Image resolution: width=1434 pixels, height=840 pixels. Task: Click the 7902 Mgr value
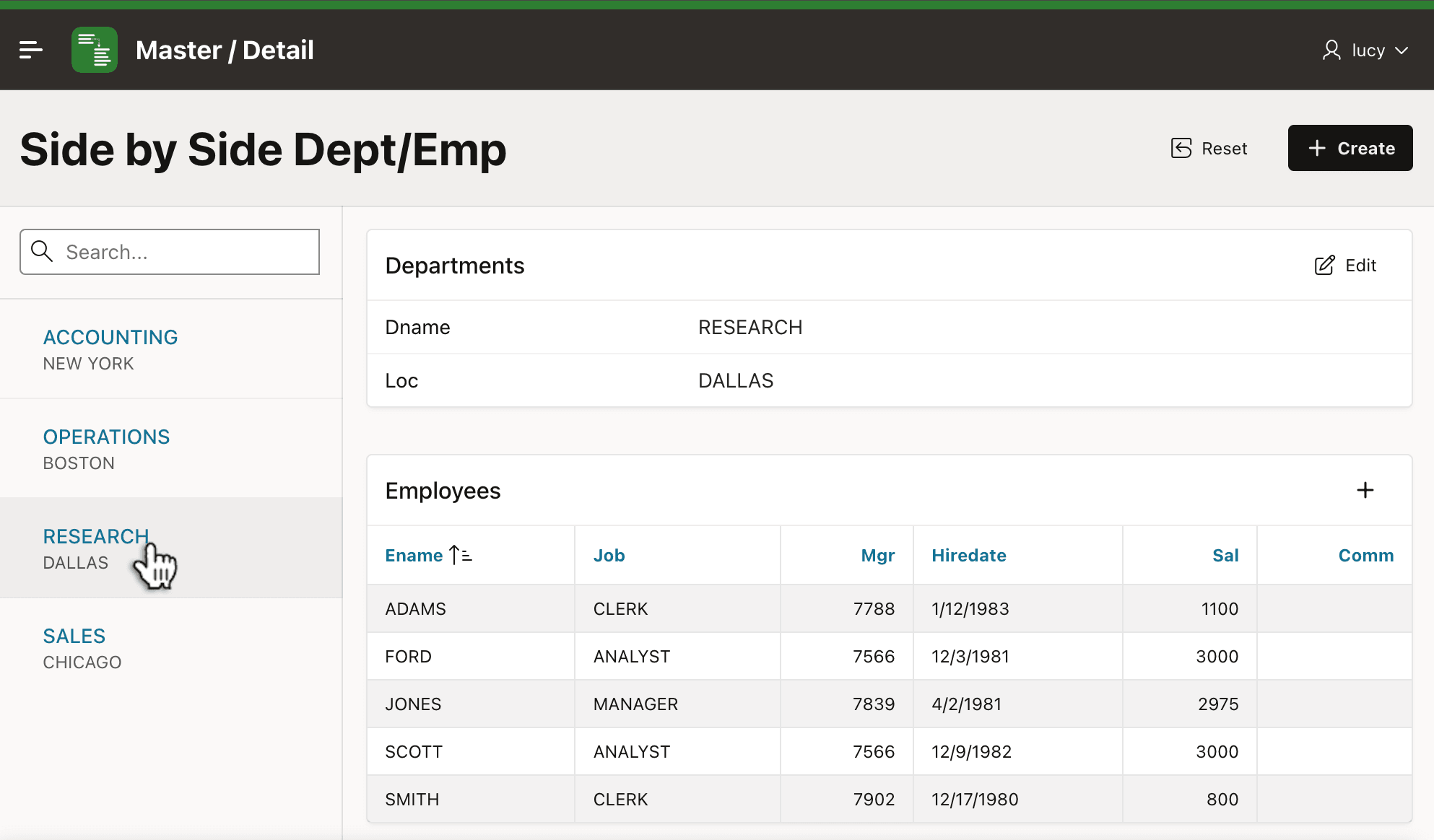(874, 799)
